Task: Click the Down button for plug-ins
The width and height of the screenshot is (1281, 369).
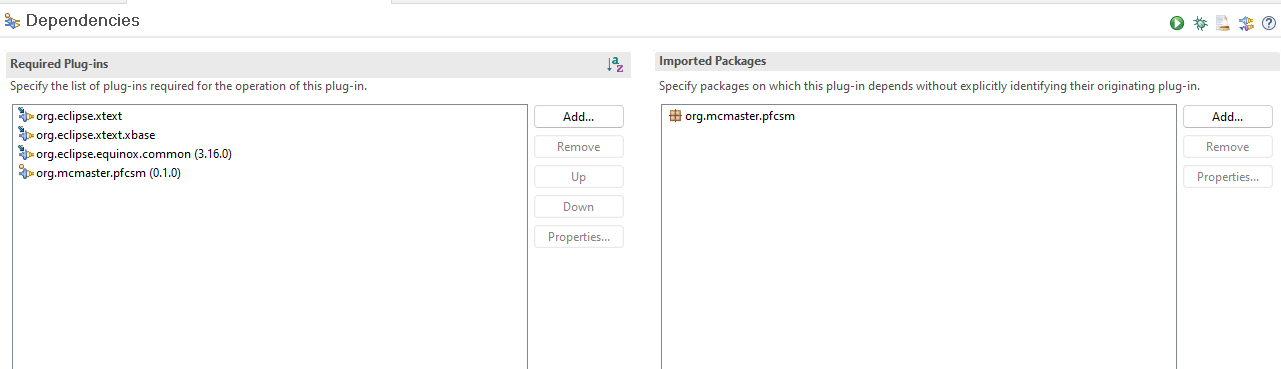Action: tap(579, 206)
